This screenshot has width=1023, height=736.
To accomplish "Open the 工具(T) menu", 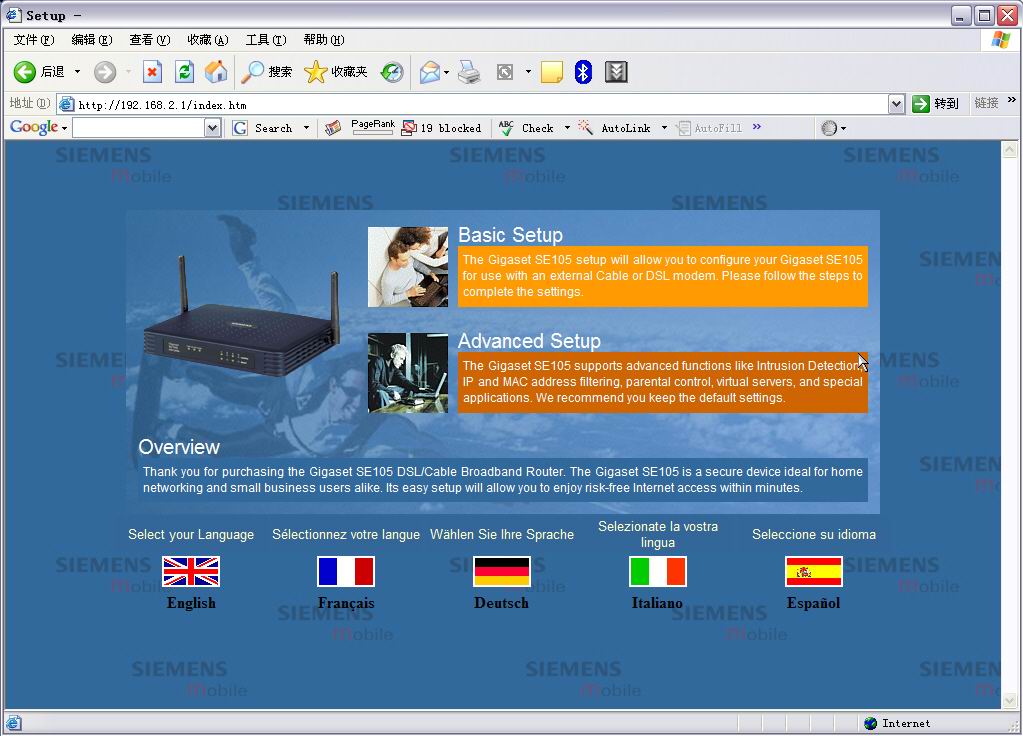I will click(265, 40).
